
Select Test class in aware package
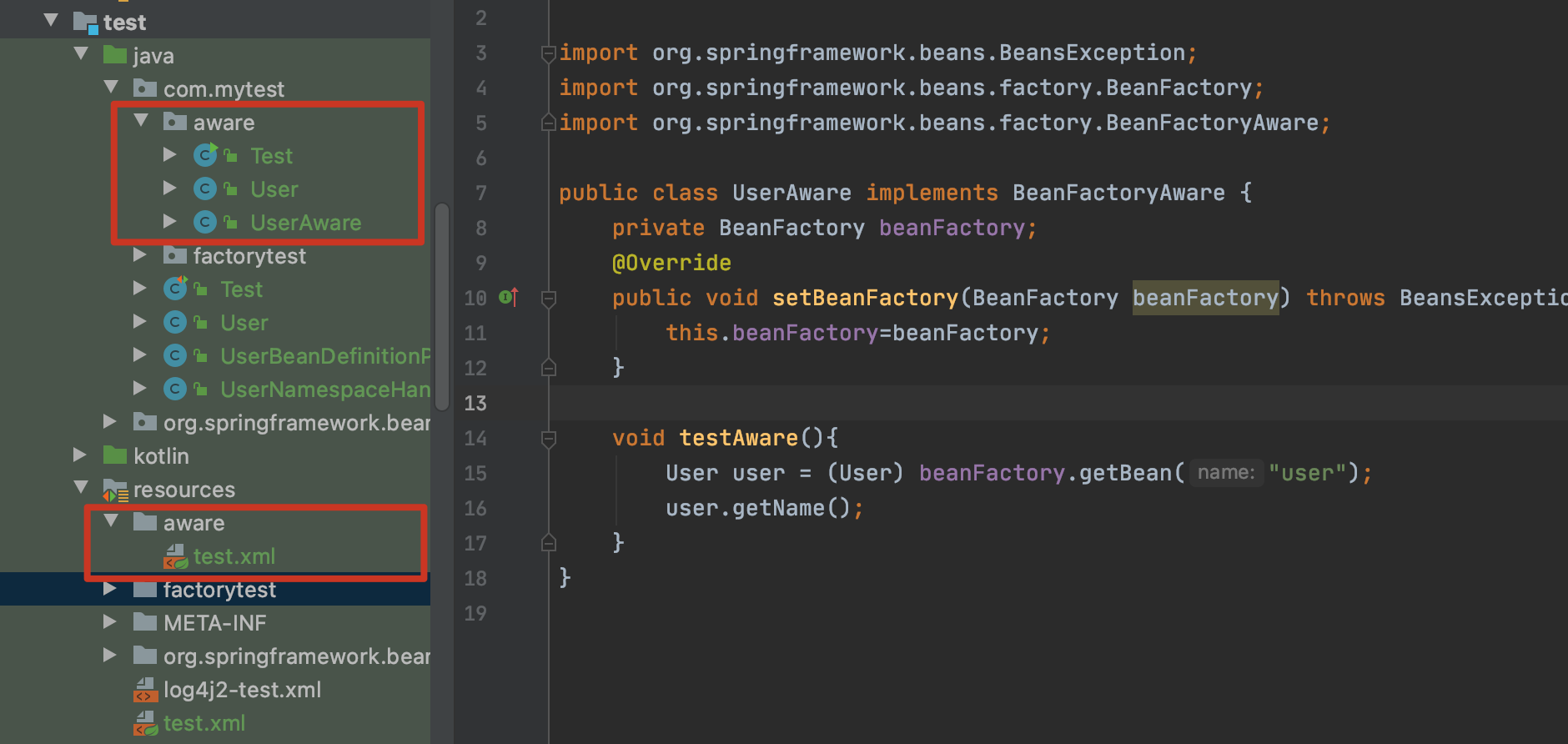coord(271,156)
